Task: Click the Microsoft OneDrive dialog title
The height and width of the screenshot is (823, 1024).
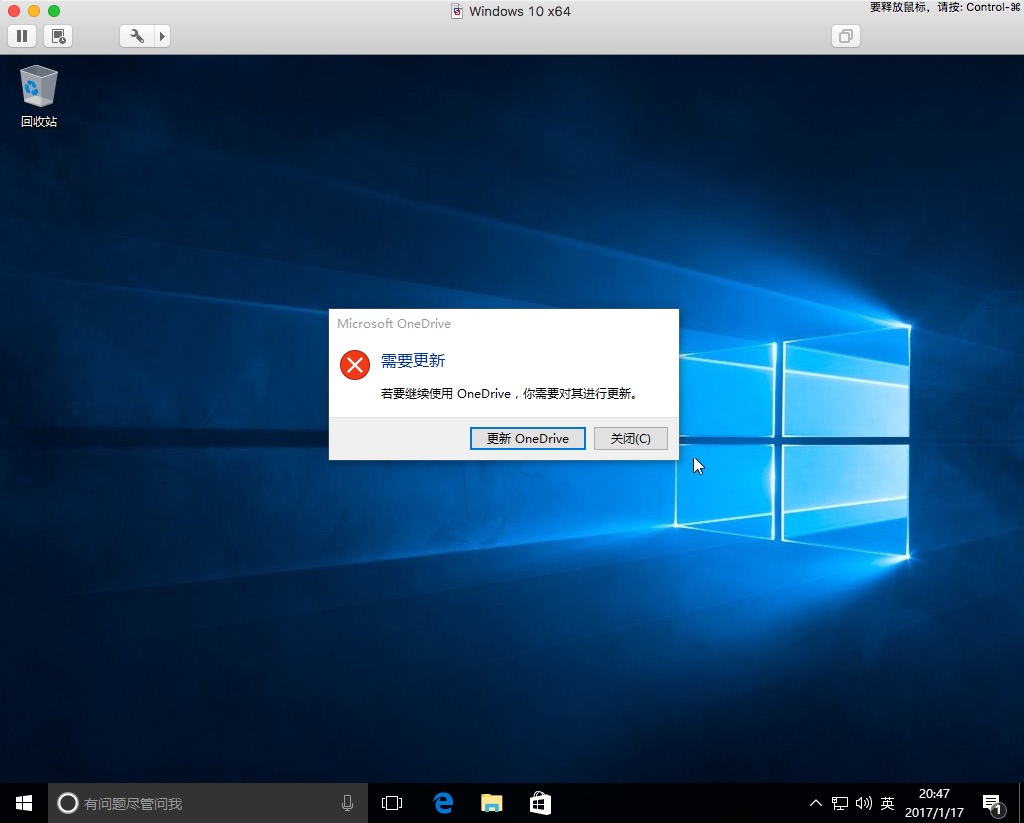Action: coord(394,323)
